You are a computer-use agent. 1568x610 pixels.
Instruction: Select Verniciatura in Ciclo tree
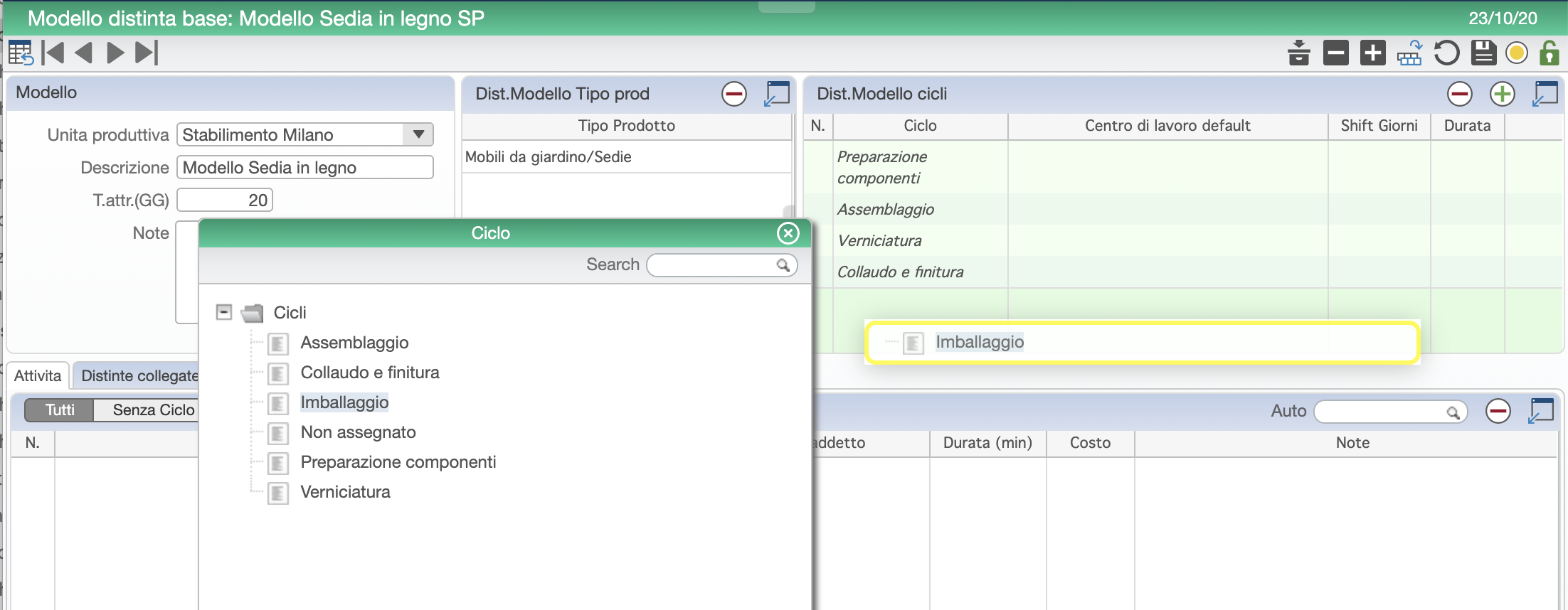[x=345, y=492]
